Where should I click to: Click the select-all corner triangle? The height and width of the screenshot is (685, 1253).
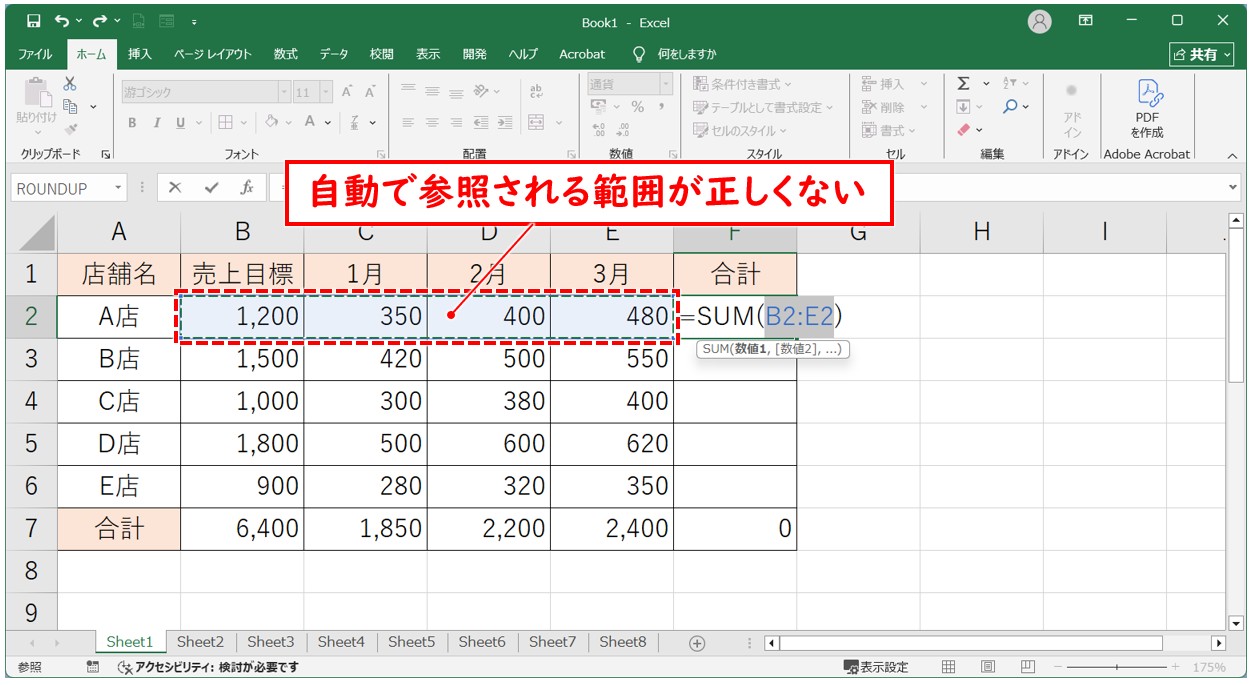(x=37, y=232)
